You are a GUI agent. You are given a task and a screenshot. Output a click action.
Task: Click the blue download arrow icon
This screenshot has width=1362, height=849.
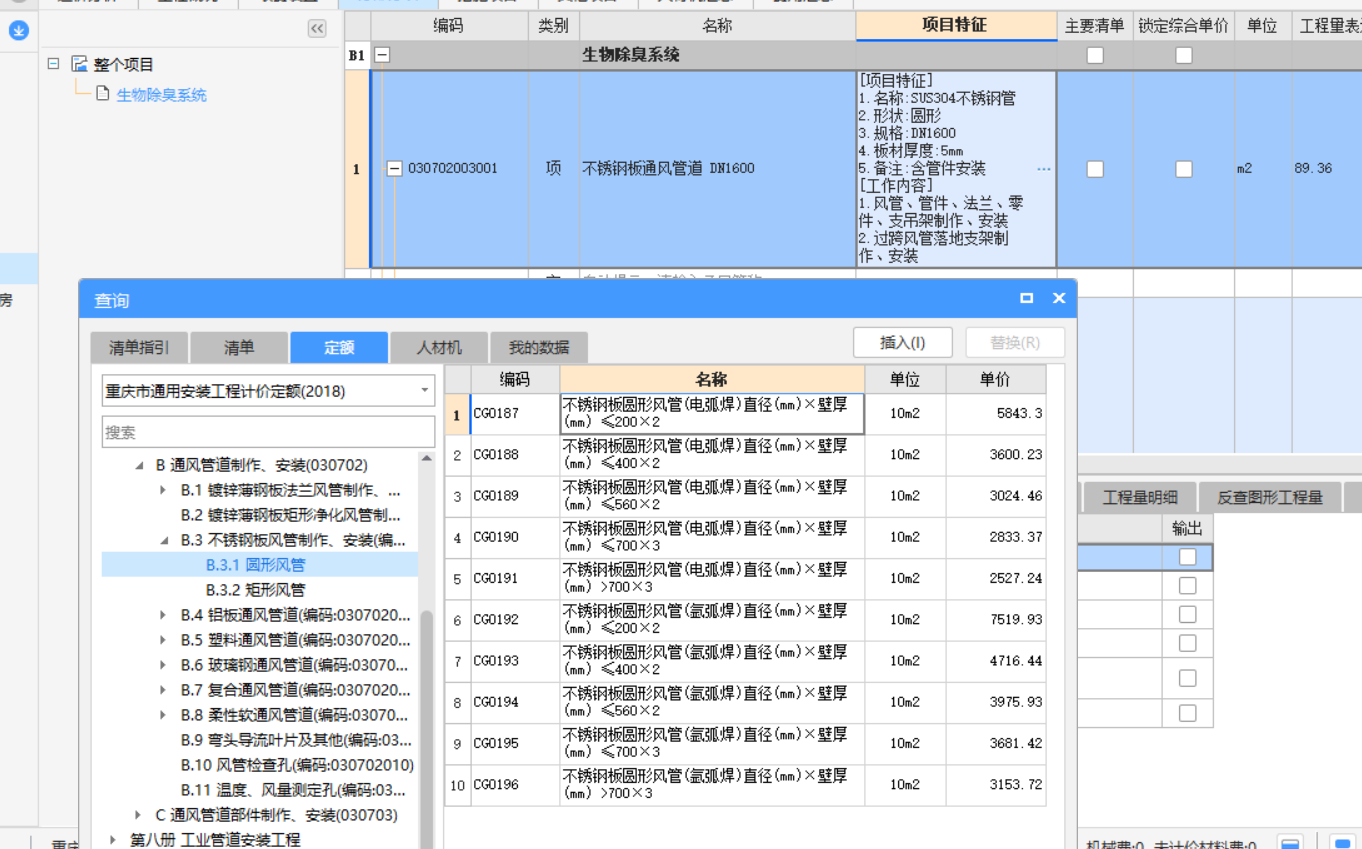click(18, 31)
